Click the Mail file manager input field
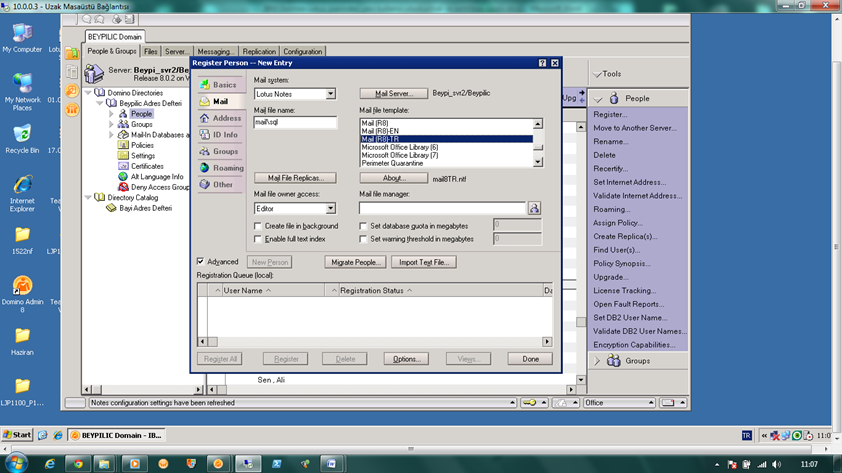 442,208
